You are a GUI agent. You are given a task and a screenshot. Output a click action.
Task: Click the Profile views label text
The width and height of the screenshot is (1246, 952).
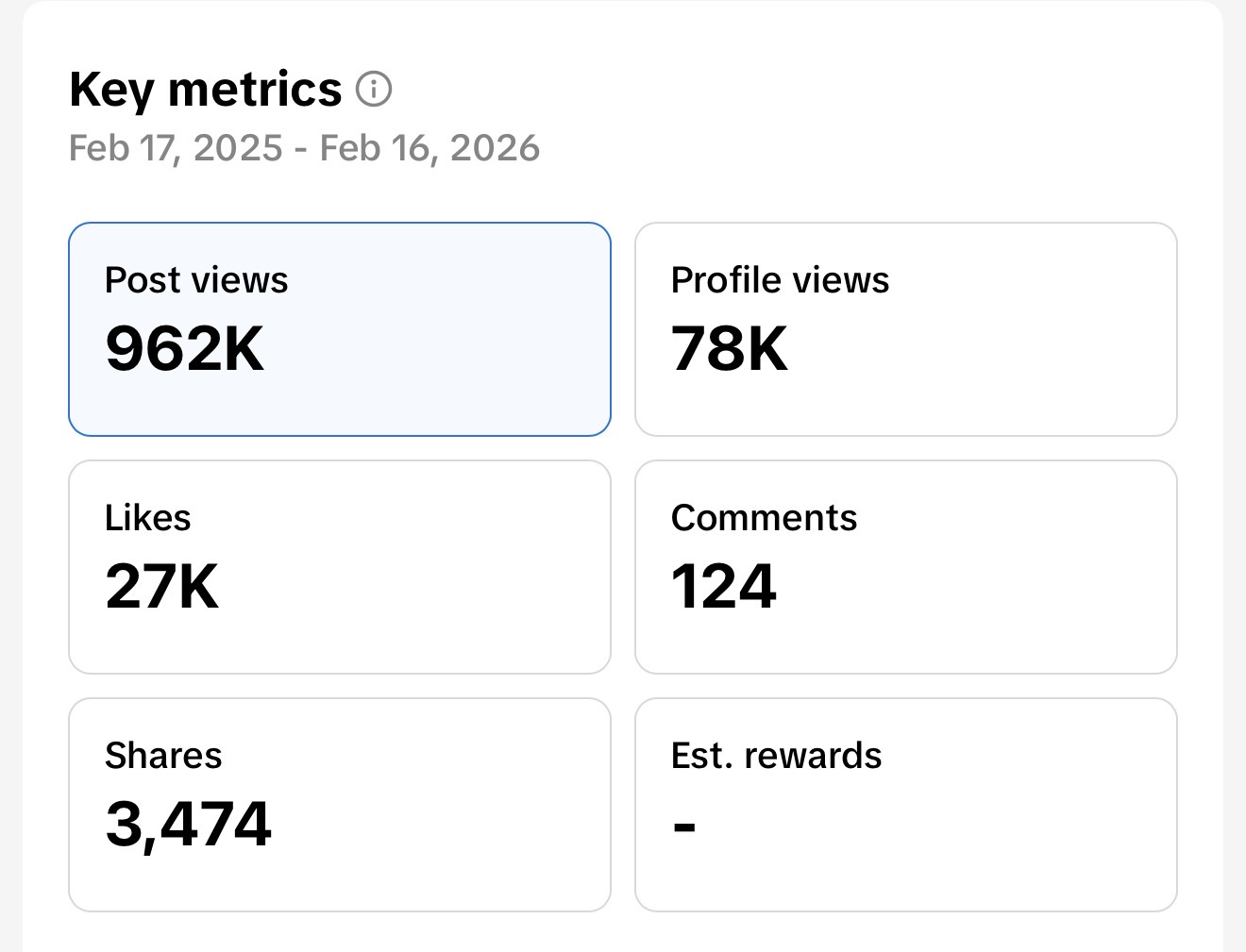pyautogui.click(x=780, y=279)
